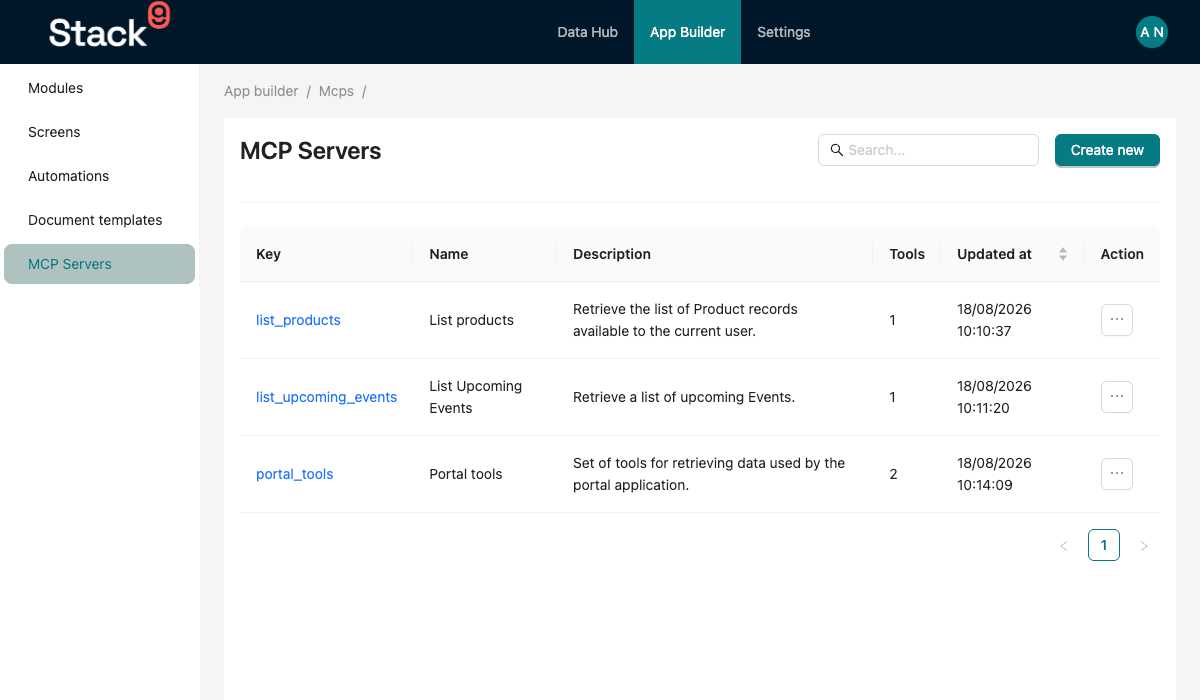Open actions menu for list_upcoming_events row
The width and height of the screenshot is (1200, 700).
[x=1117, y=397]
